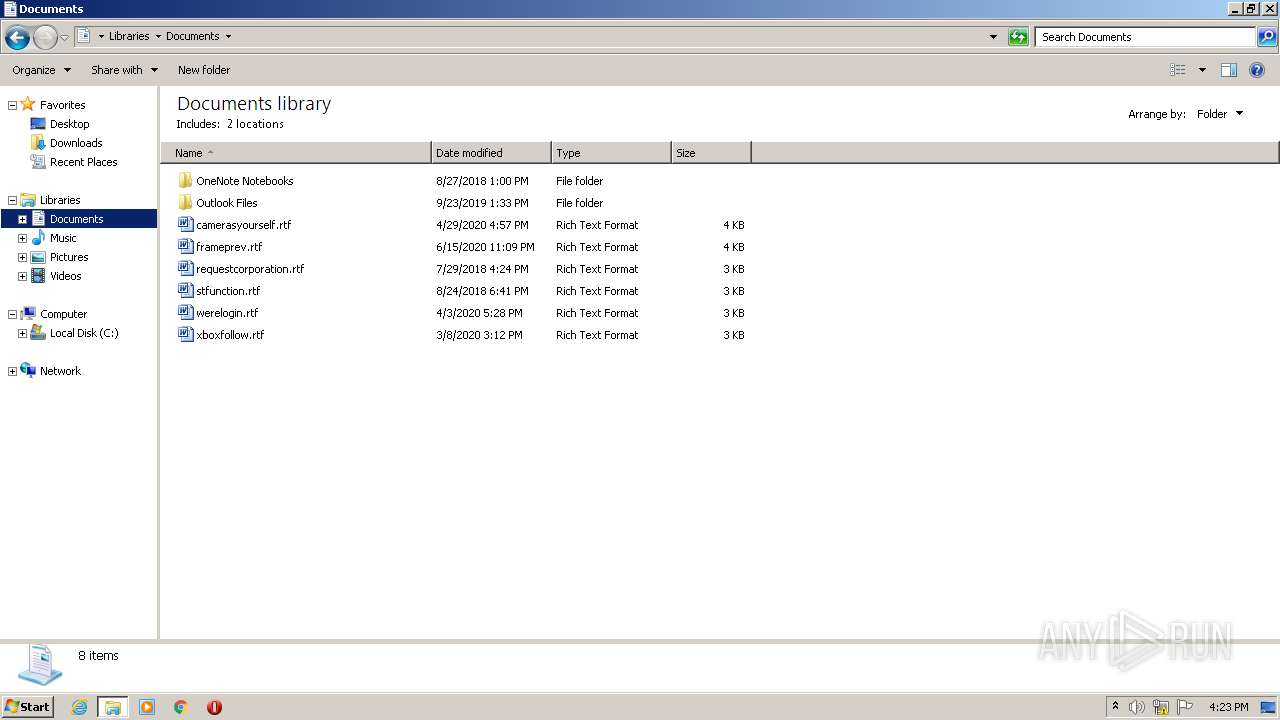Go back using the Back arrow button

(17, 38)
